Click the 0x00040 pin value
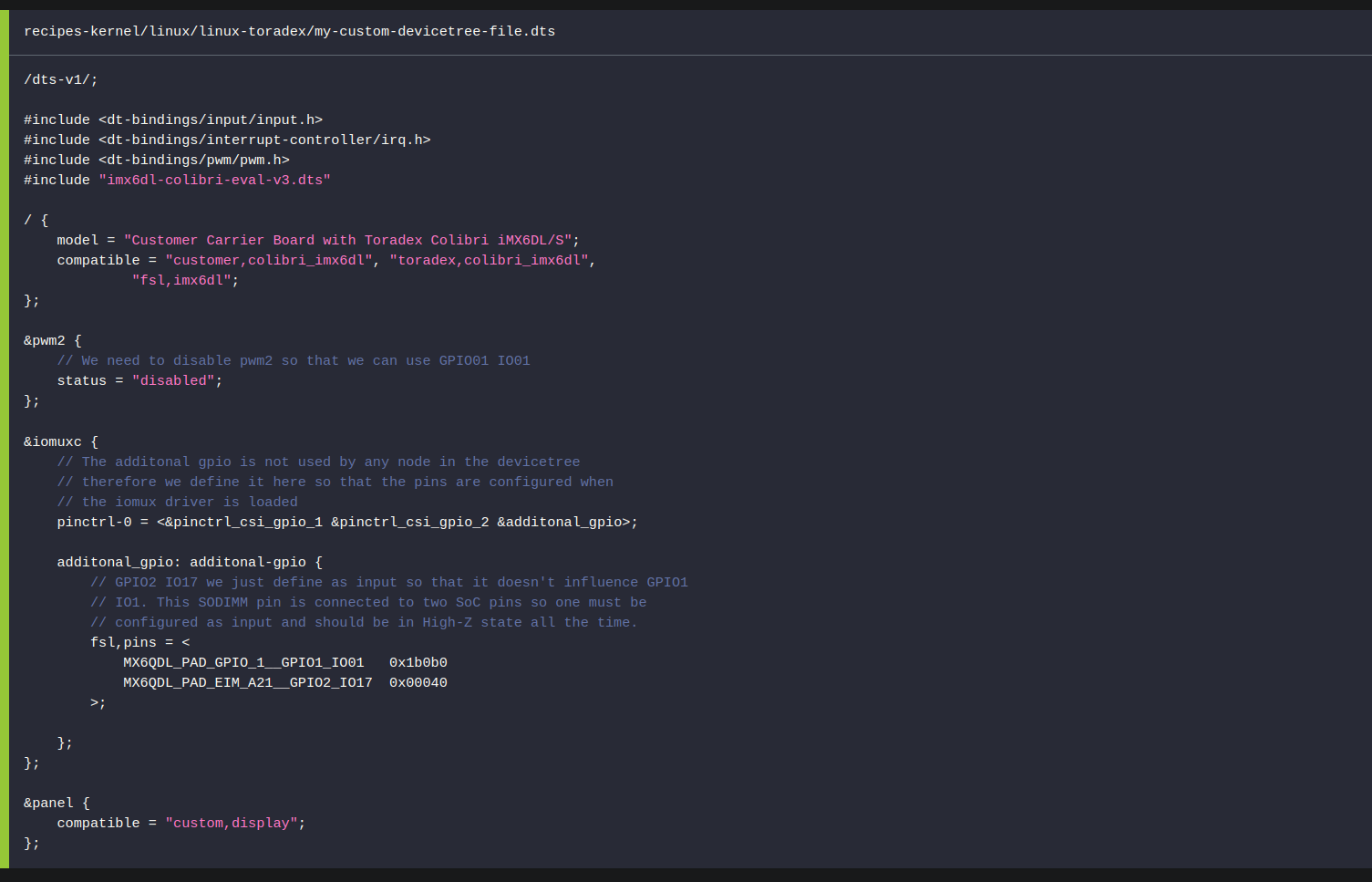The image size is (1372, 882). 418,683
